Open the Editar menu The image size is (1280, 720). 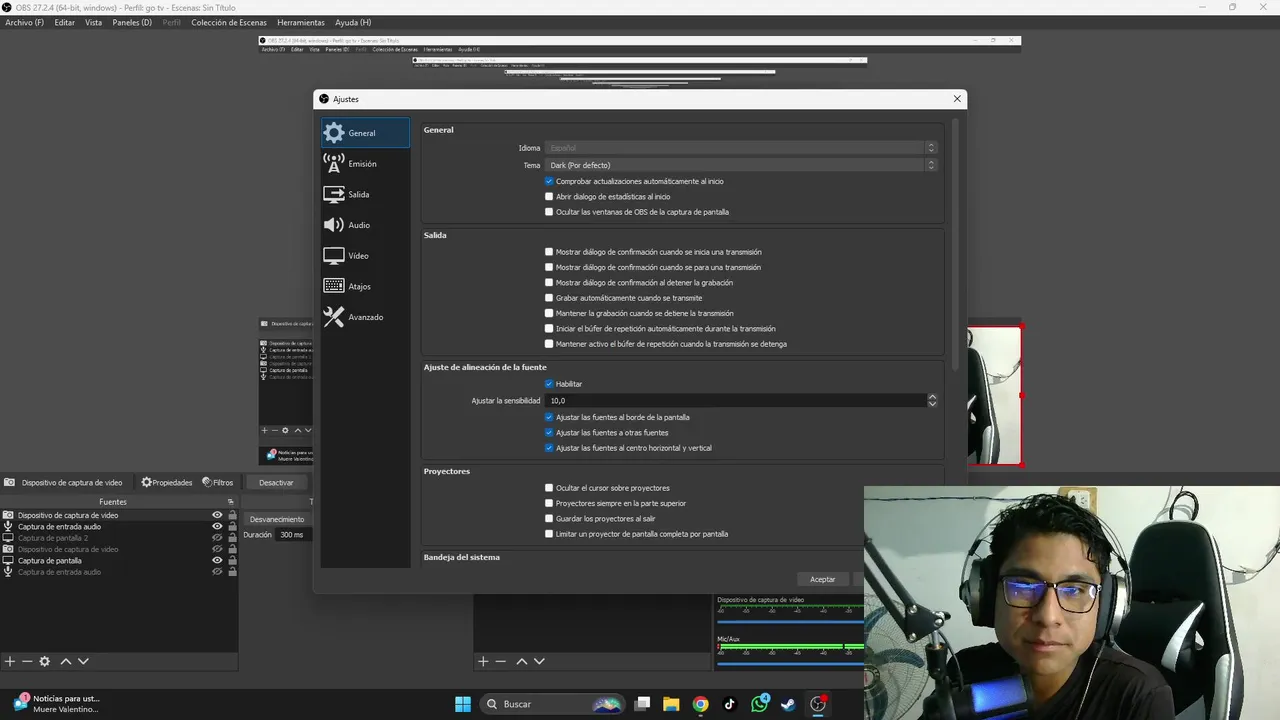pos(65,22)
